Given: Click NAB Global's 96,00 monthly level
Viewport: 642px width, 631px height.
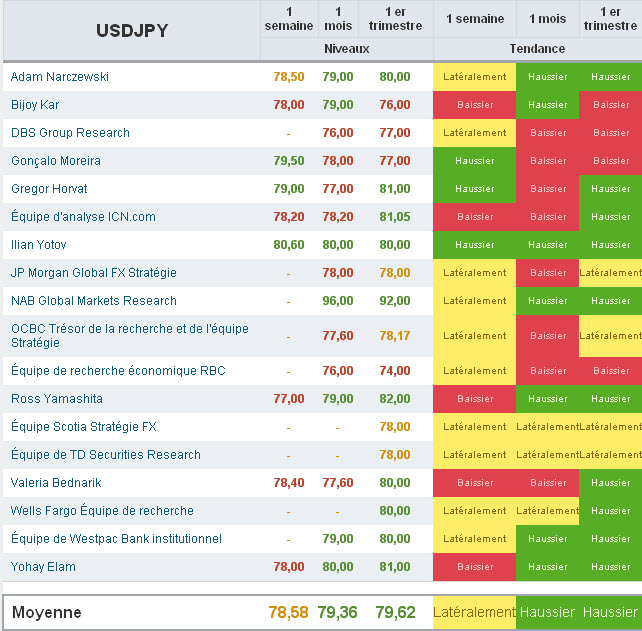Looking at the screenshot, I should tap(338, 301).
